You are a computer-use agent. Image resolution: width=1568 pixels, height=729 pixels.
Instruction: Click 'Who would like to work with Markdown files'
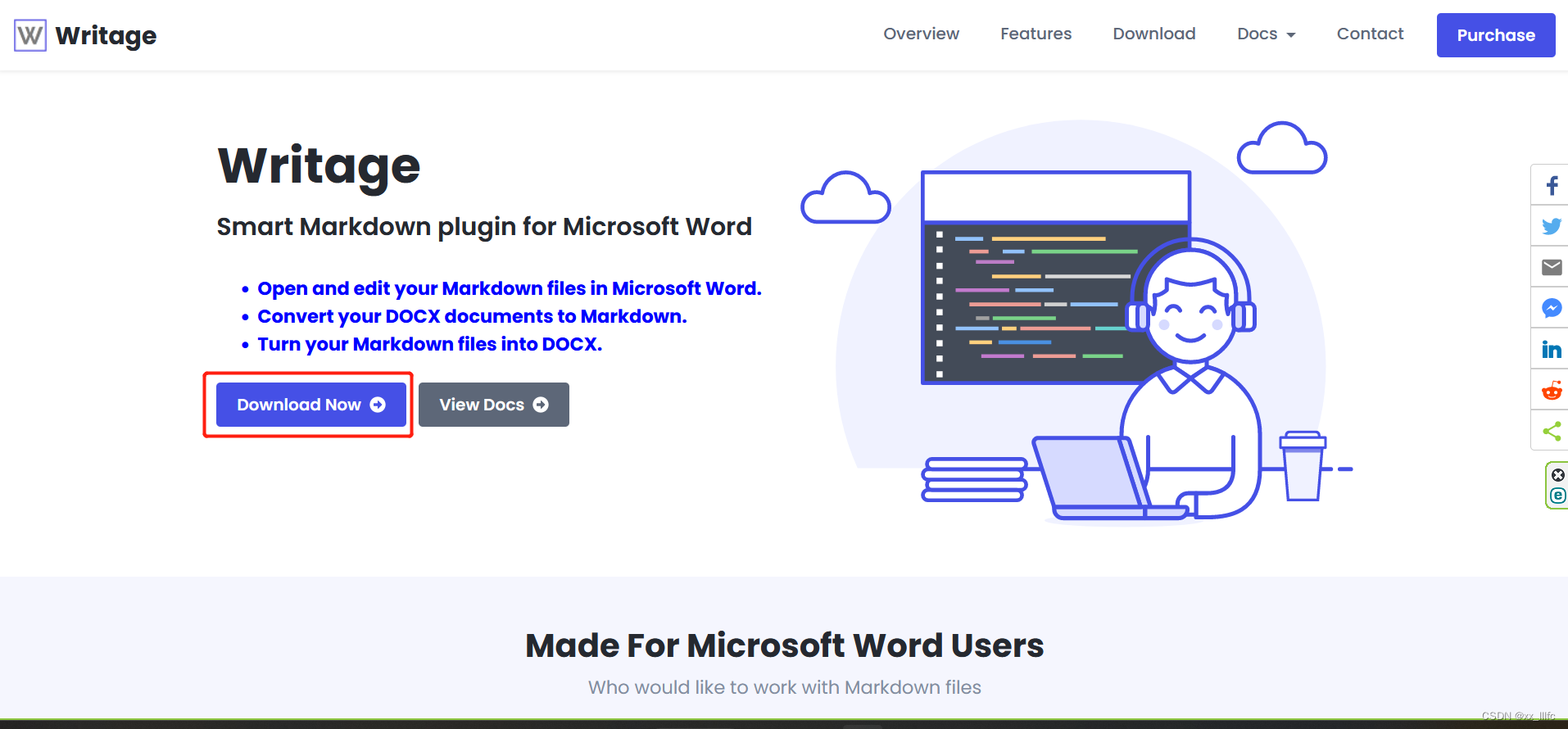[x=784, y=687]
